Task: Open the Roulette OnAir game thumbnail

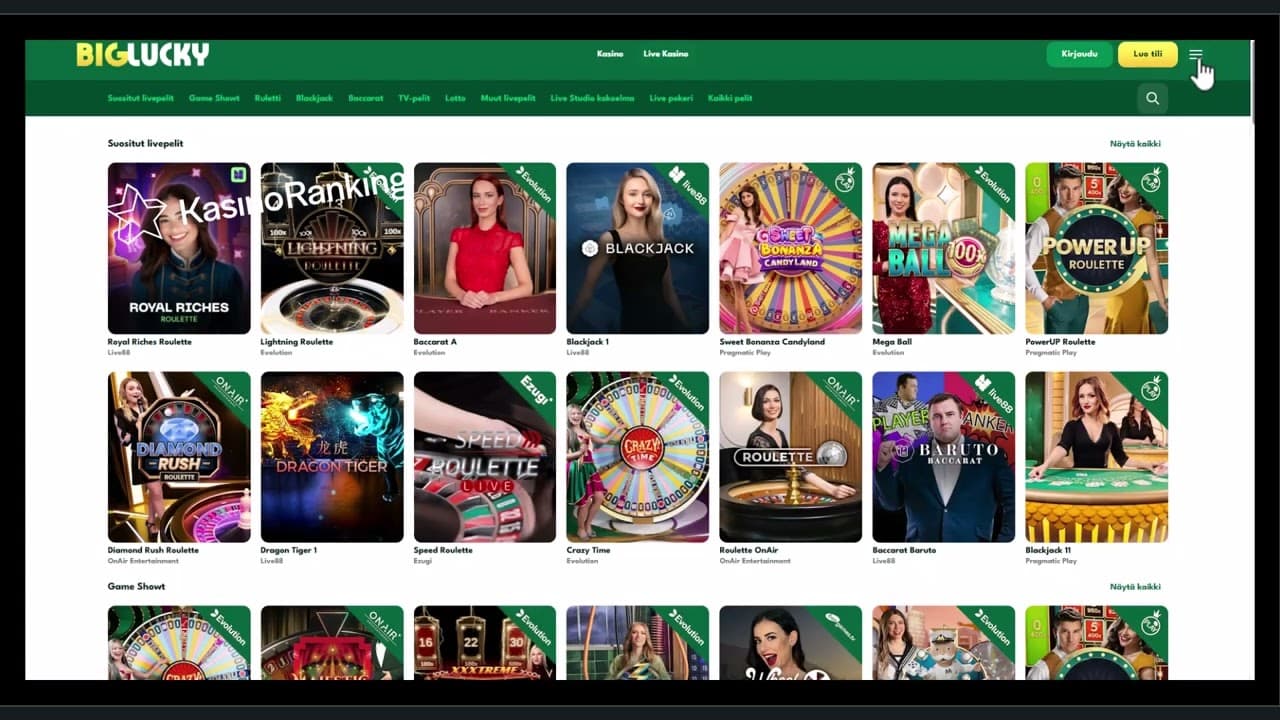Action: coord(791,457)
